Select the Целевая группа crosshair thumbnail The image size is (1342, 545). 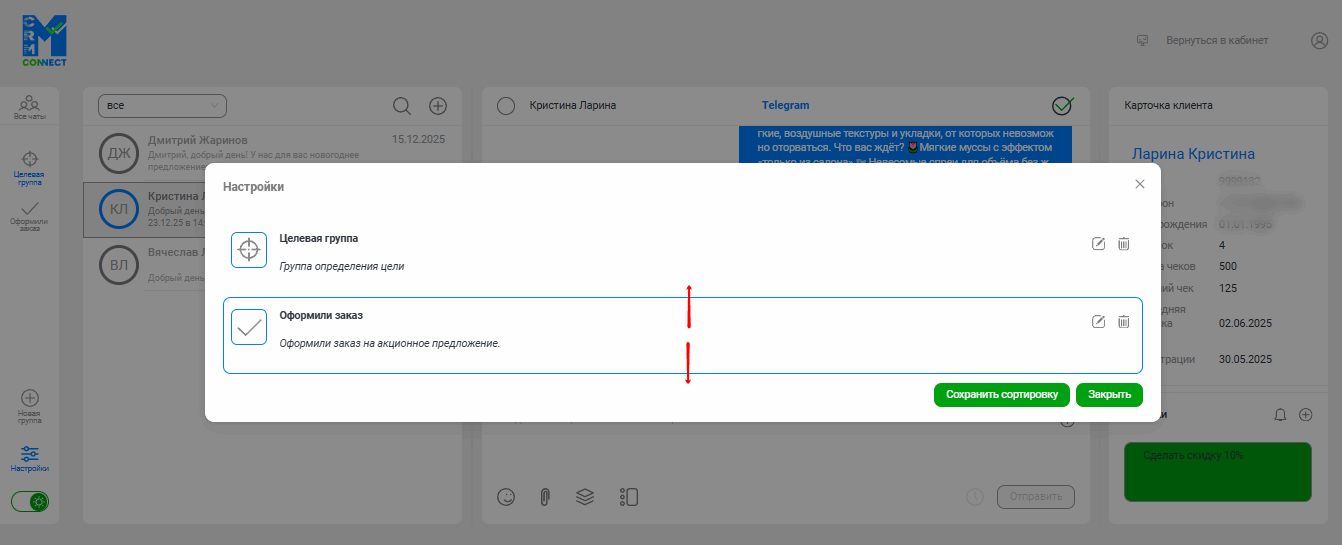pyautogui.click(x=249, y=250)
